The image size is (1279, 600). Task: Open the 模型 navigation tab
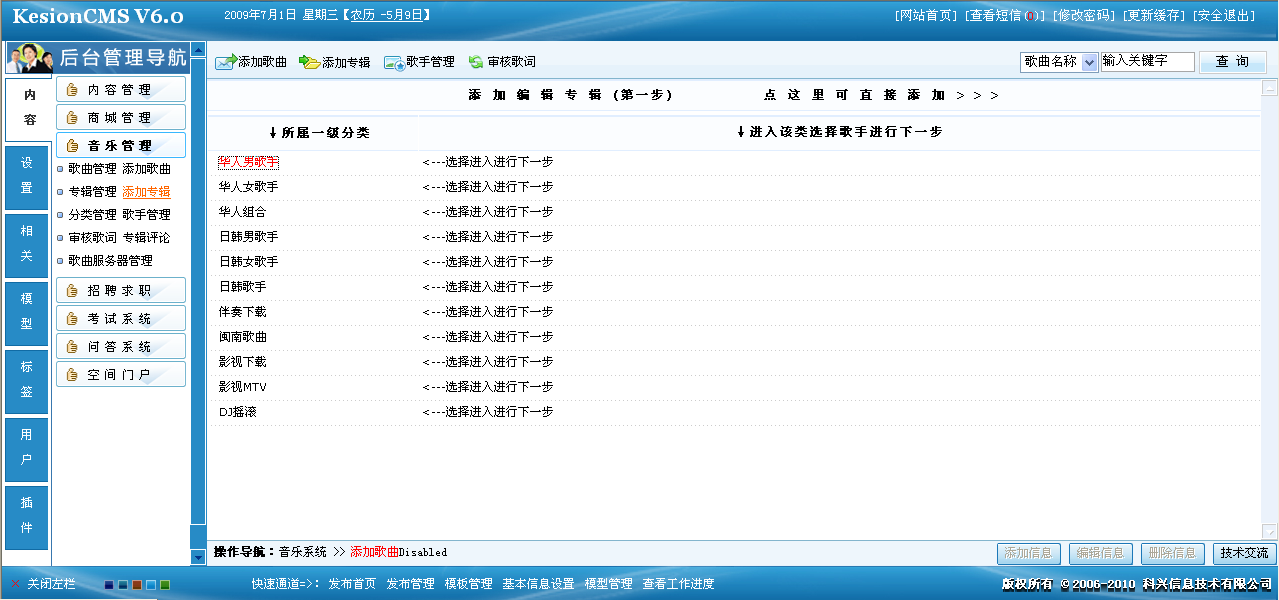(25, 310)
